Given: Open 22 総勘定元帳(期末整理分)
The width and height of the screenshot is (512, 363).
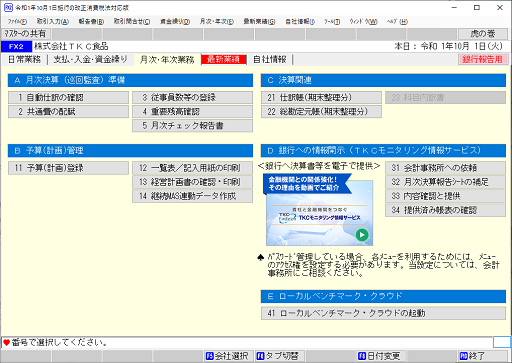Looking at the screenshot, I should tap(321, 112).
